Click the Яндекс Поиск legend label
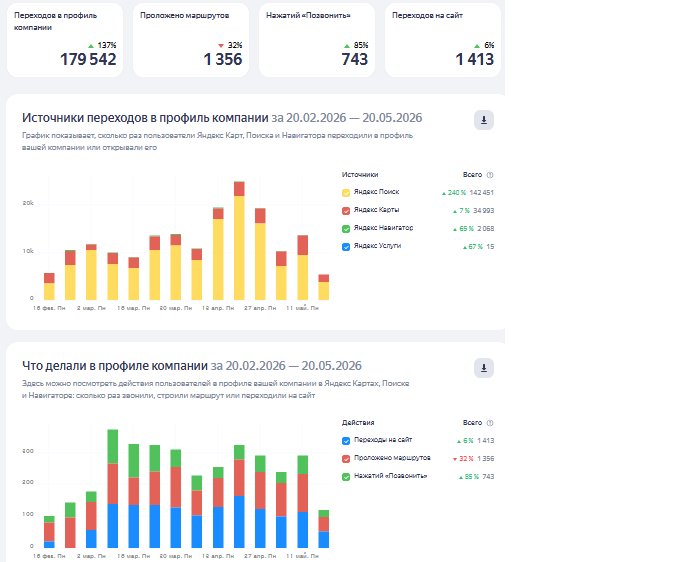Screen dimensions: 680x562 [x=376, y=192]
